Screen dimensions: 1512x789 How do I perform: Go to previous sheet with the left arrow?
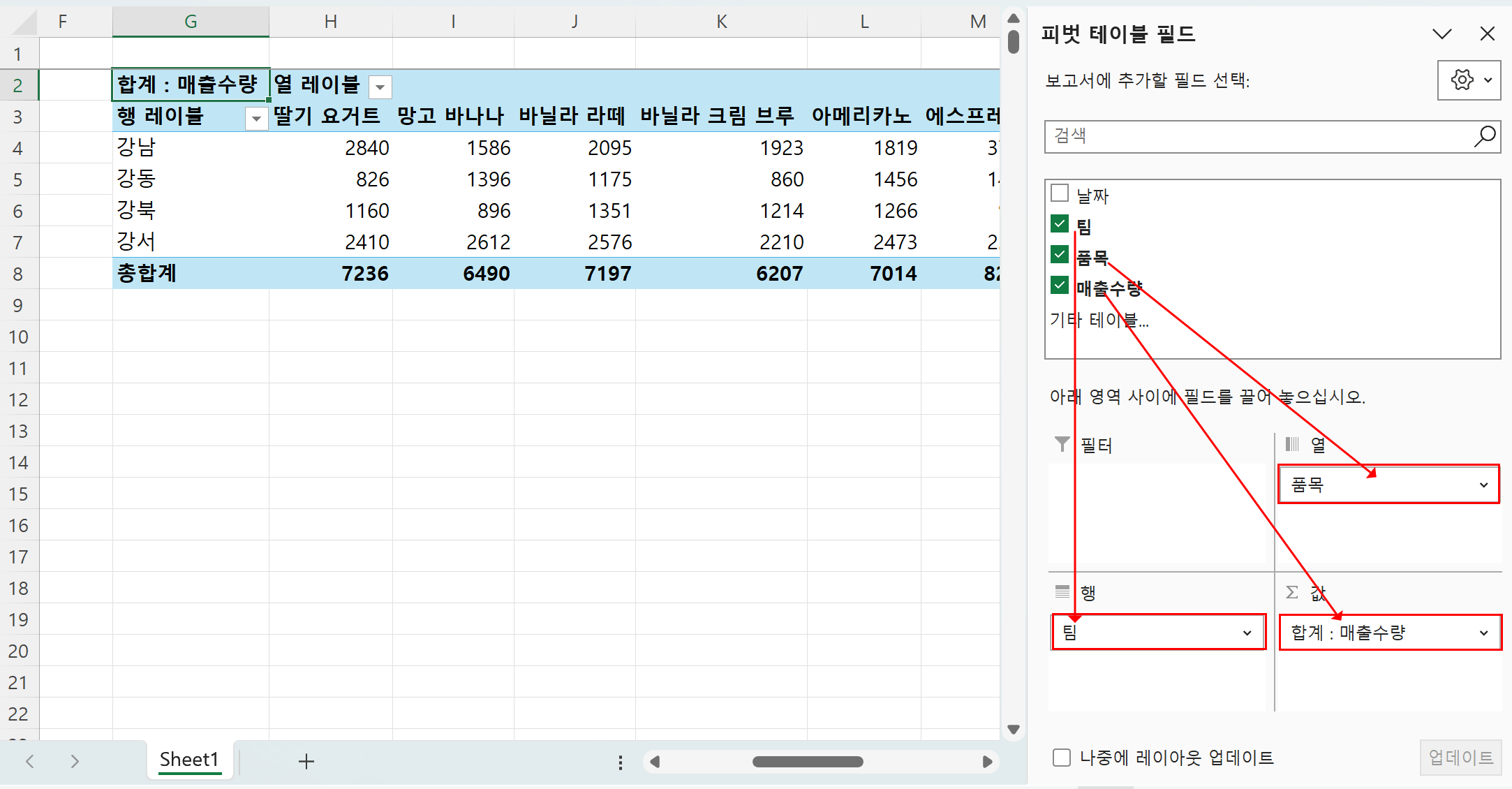[x=29, y=761]
